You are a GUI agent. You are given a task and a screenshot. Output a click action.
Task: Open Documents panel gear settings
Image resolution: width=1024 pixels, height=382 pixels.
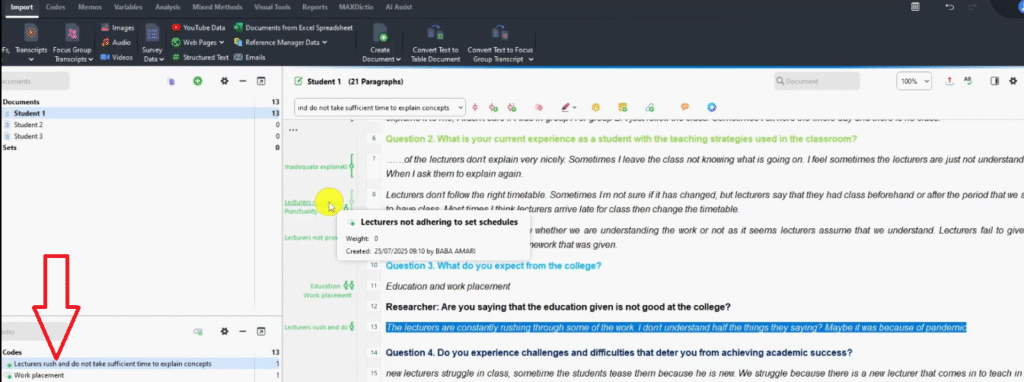click(224, 81)
